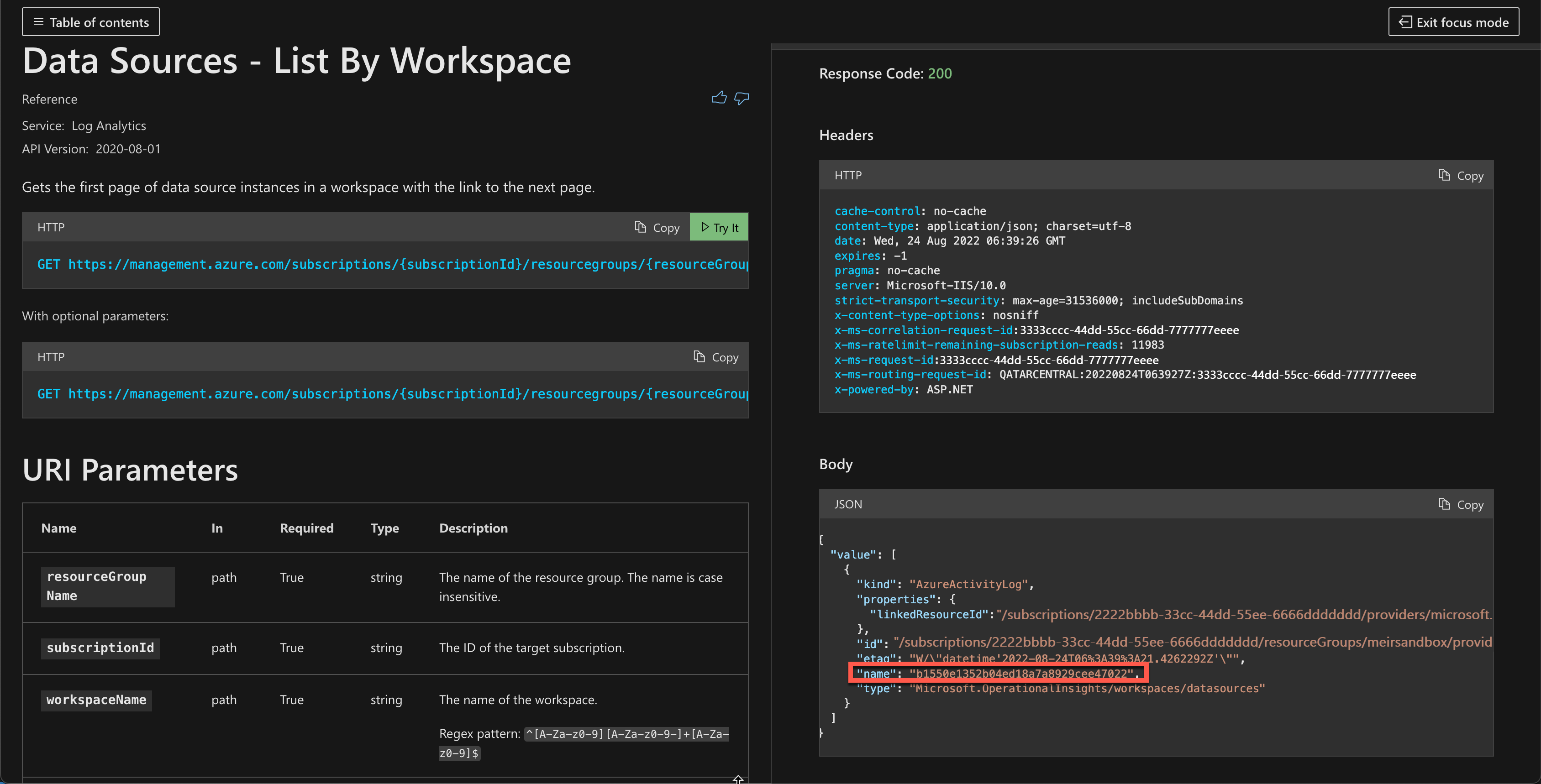Screen dimensions: 1541x784
Task: Copy the first HTTP GET request
Action: pyautogui.click(x=657, y=227)
